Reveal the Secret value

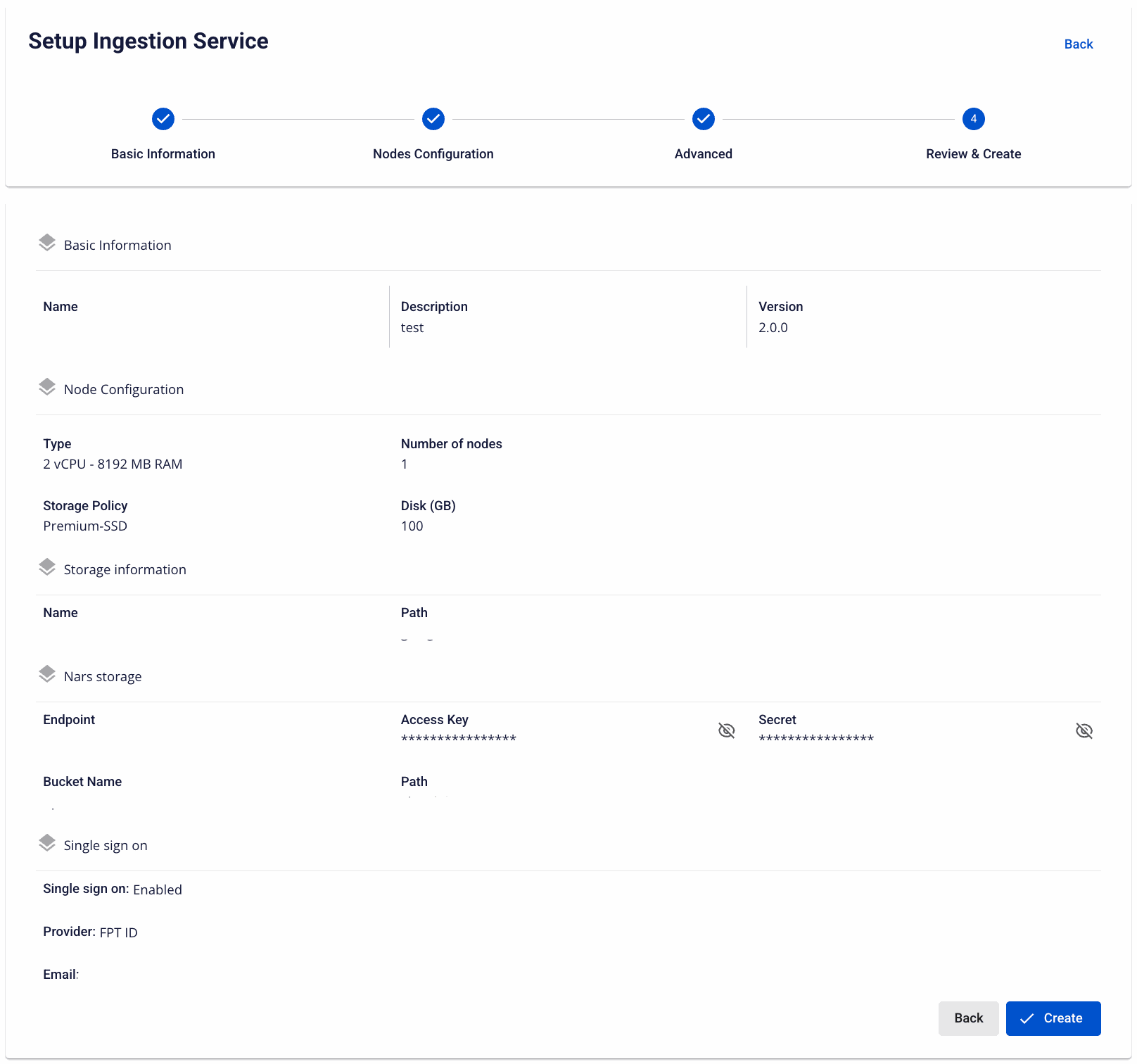click(x=1084, y=730)
